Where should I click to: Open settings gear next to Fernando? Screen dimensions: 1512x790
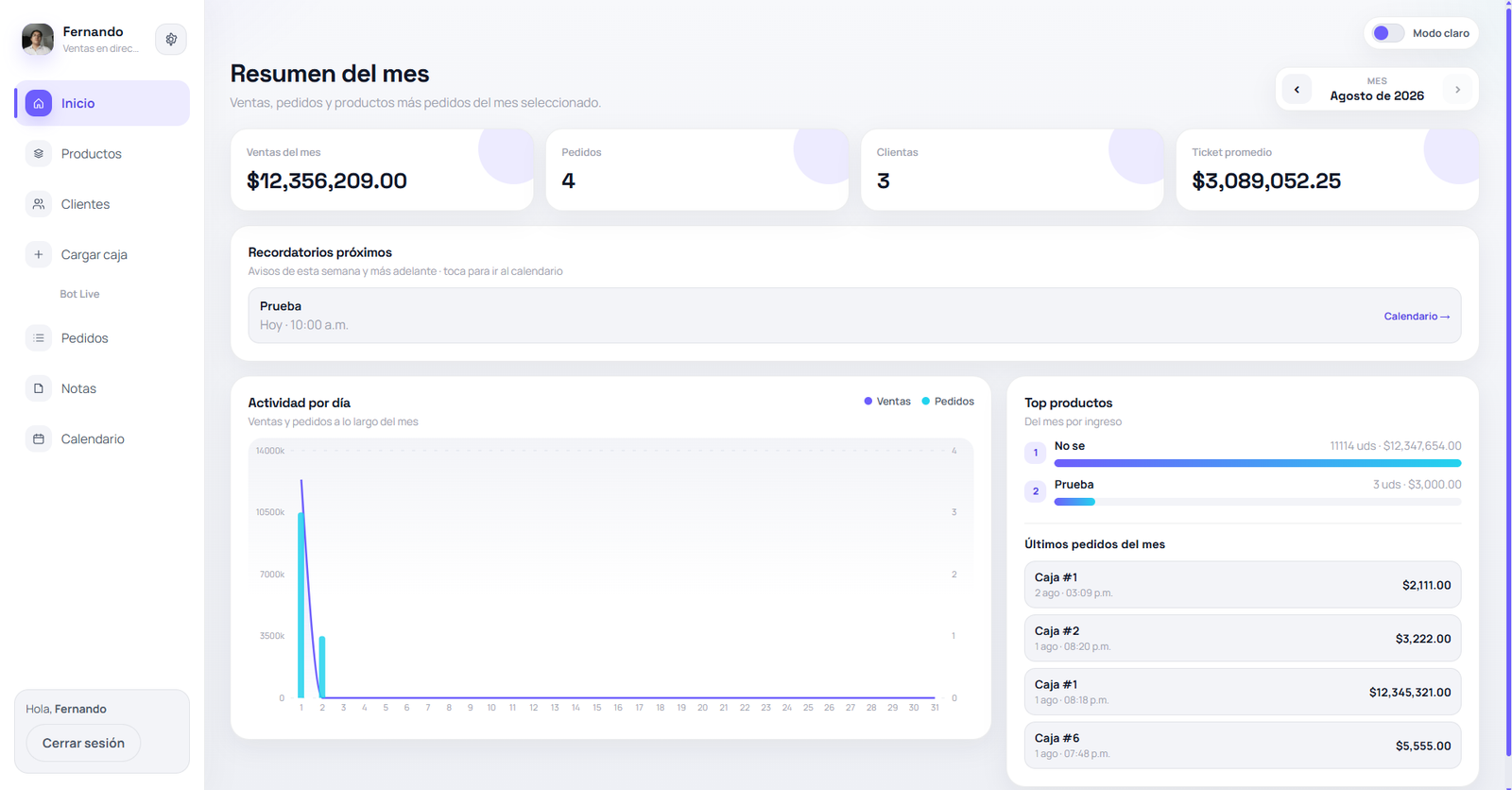point(171,39)
